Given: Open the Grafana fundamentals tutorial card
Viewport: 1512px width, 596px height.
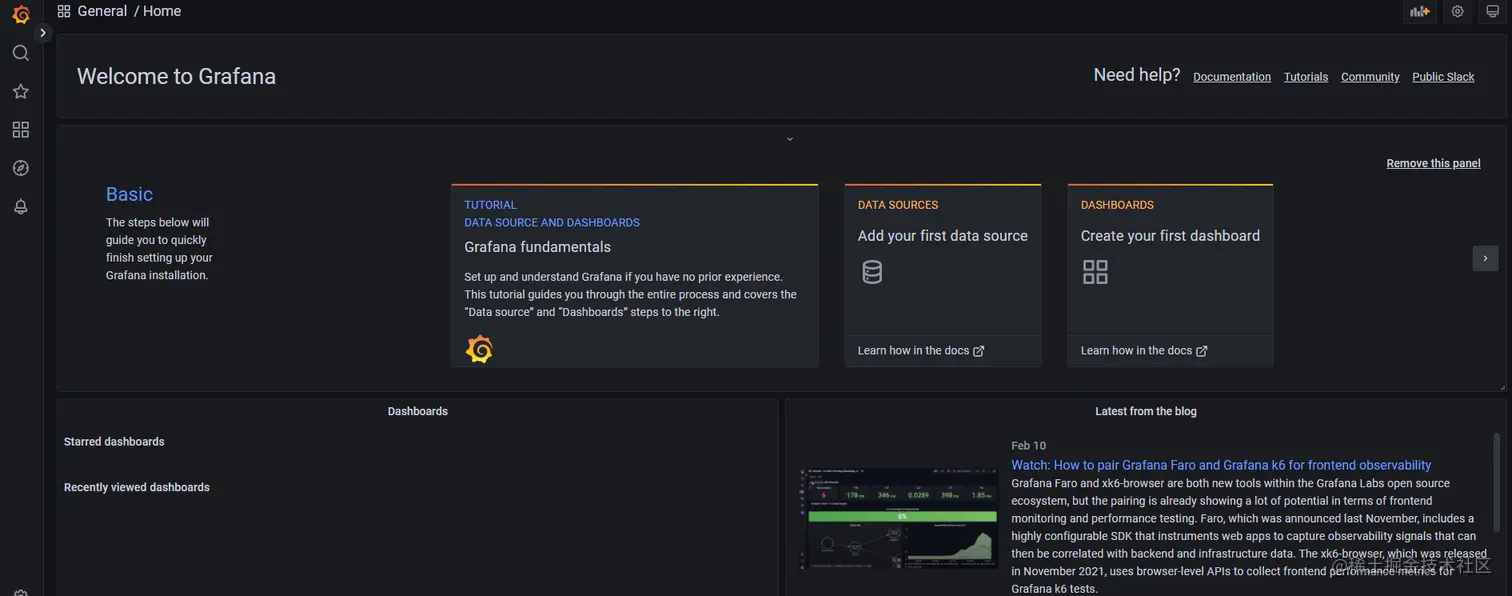Looking at the screenshot, I should [x=634, y=275].
